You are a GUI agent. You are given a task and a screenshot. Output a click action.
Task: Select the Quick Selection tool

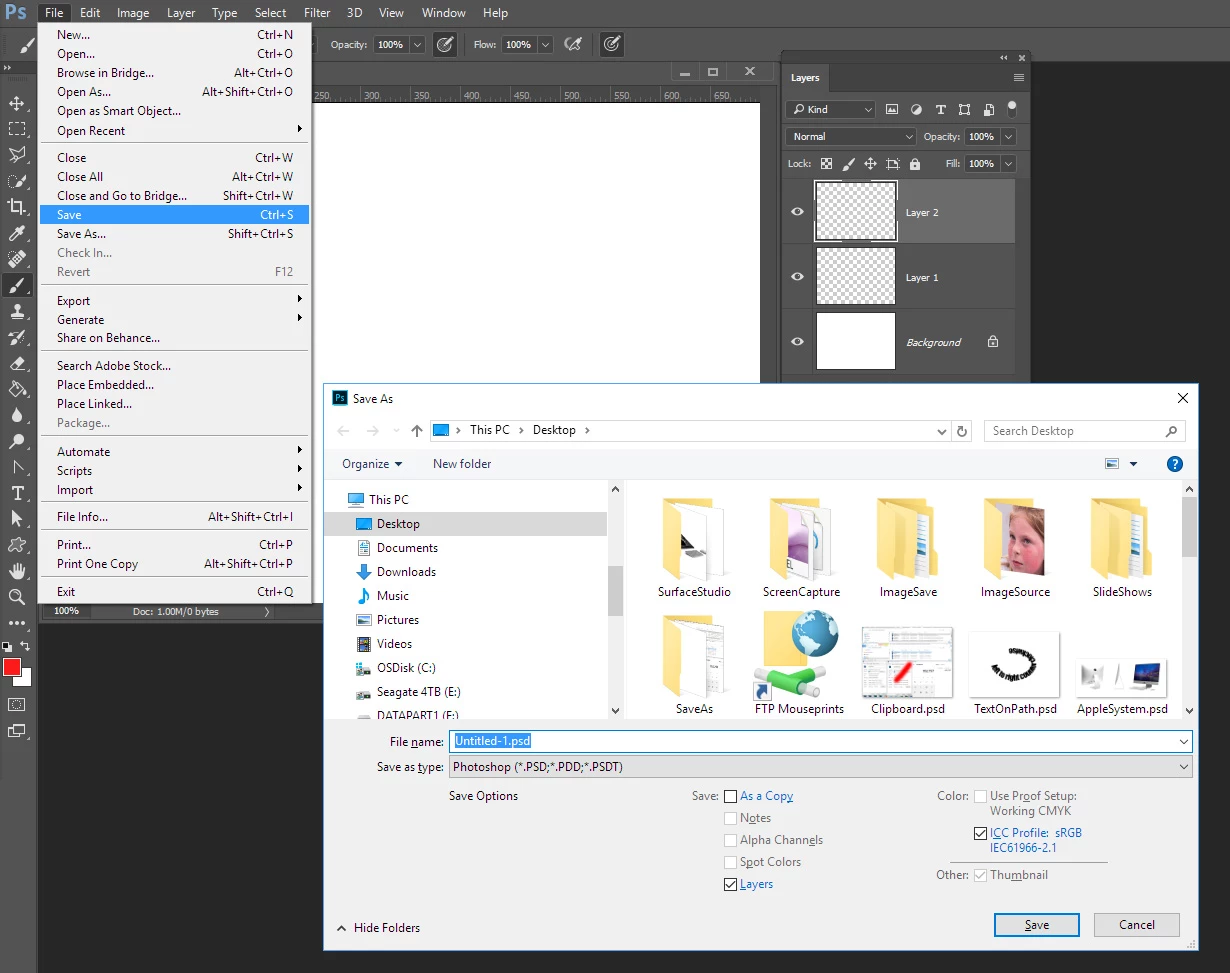coord(17,181)
